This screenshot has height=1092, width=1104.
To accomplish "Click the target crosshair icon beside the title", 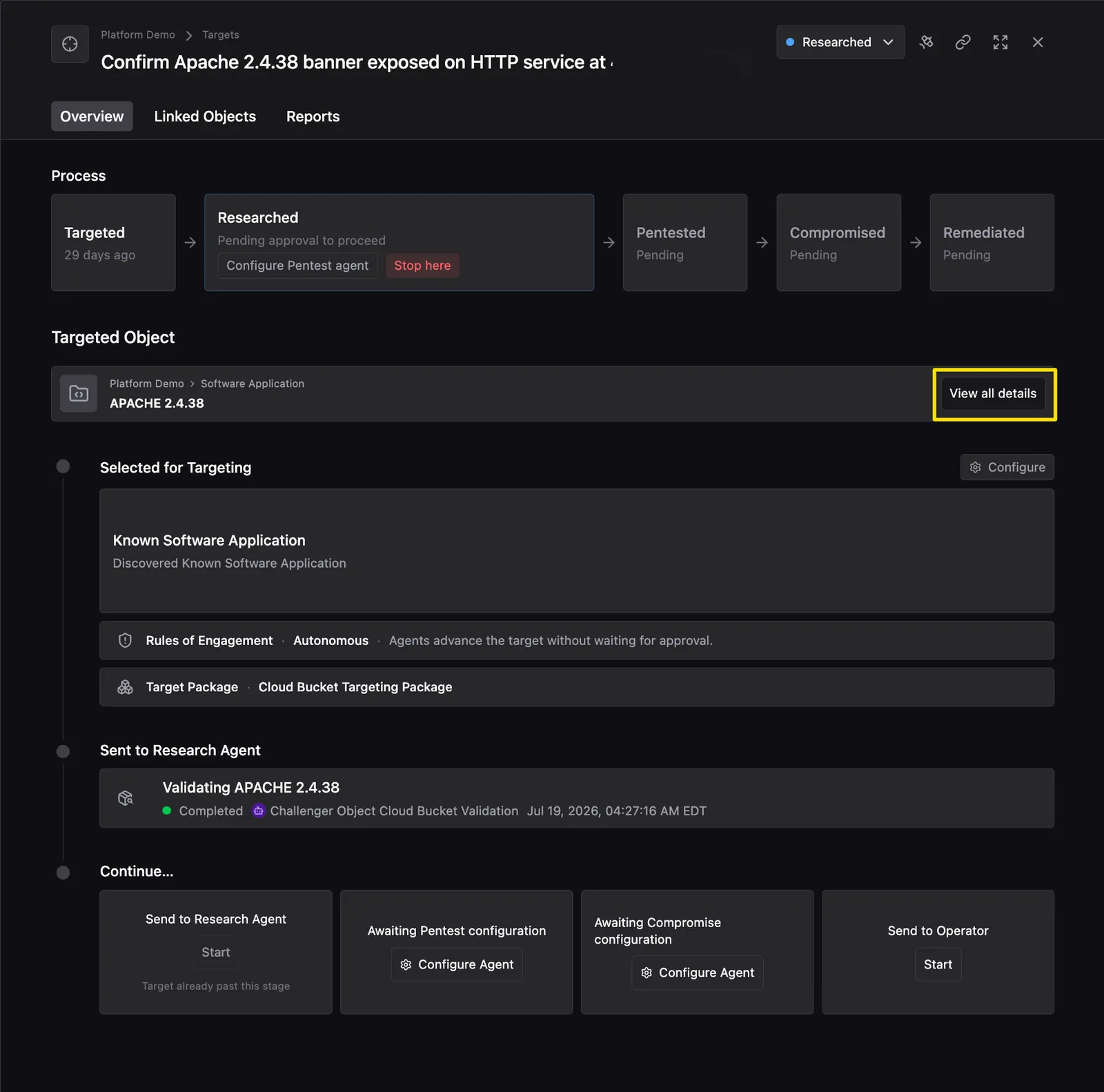I will pos(70,44).
